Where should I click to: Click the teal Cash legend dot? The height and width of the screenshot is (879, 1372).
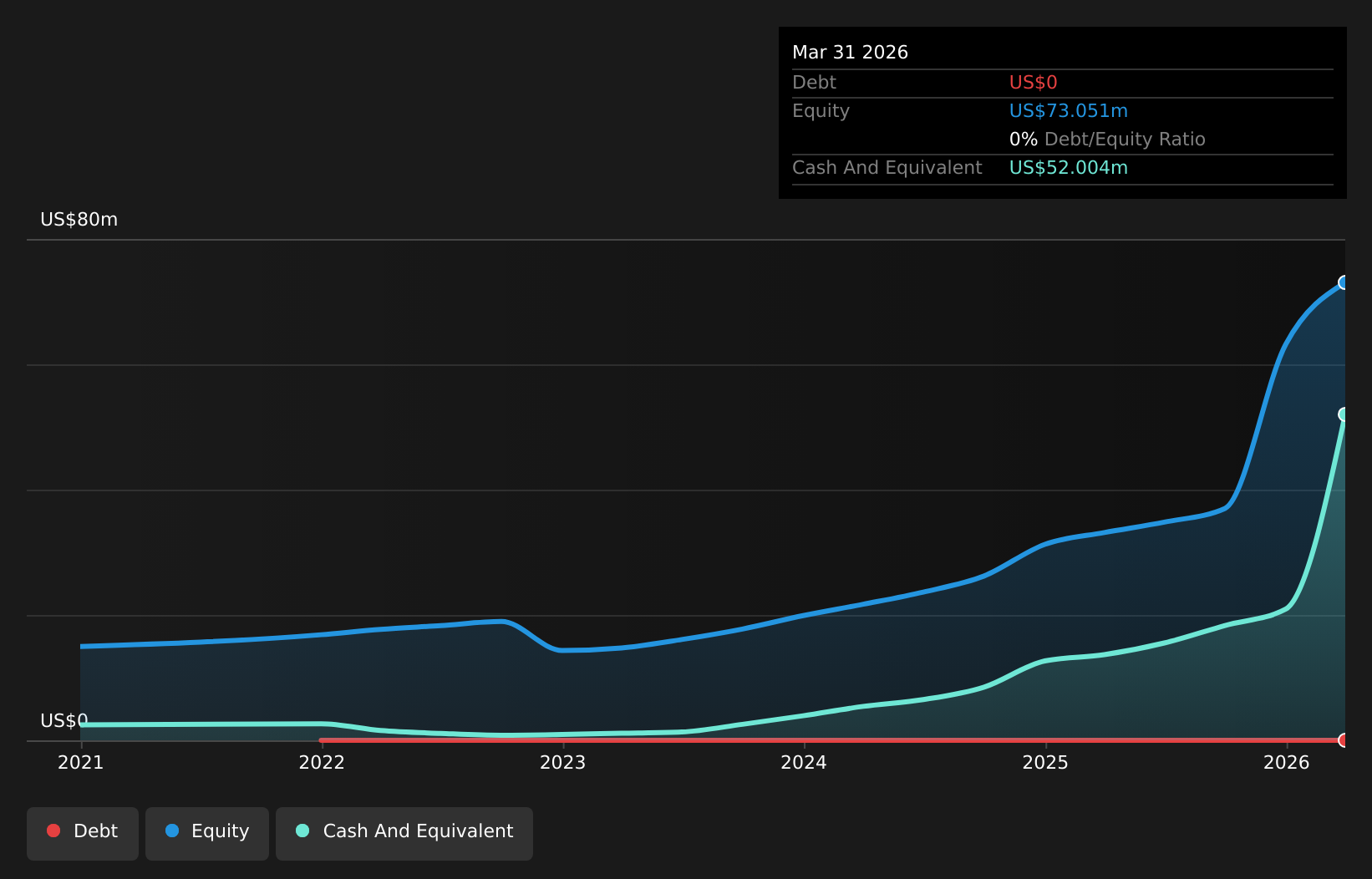coord(302,831)
